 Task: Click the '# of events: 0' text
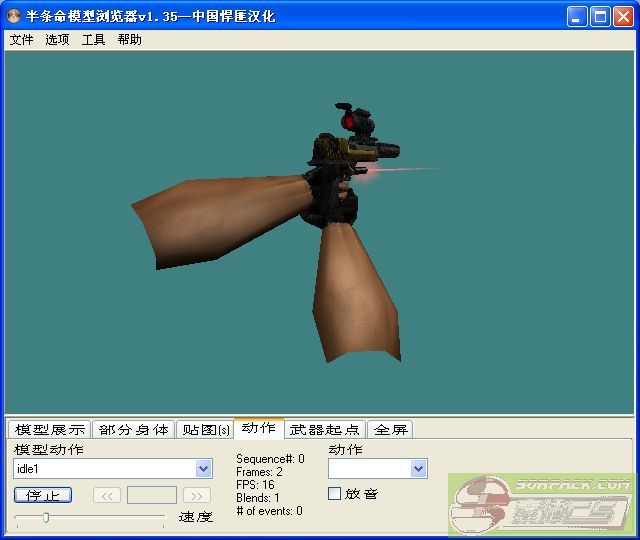[269, 511]
